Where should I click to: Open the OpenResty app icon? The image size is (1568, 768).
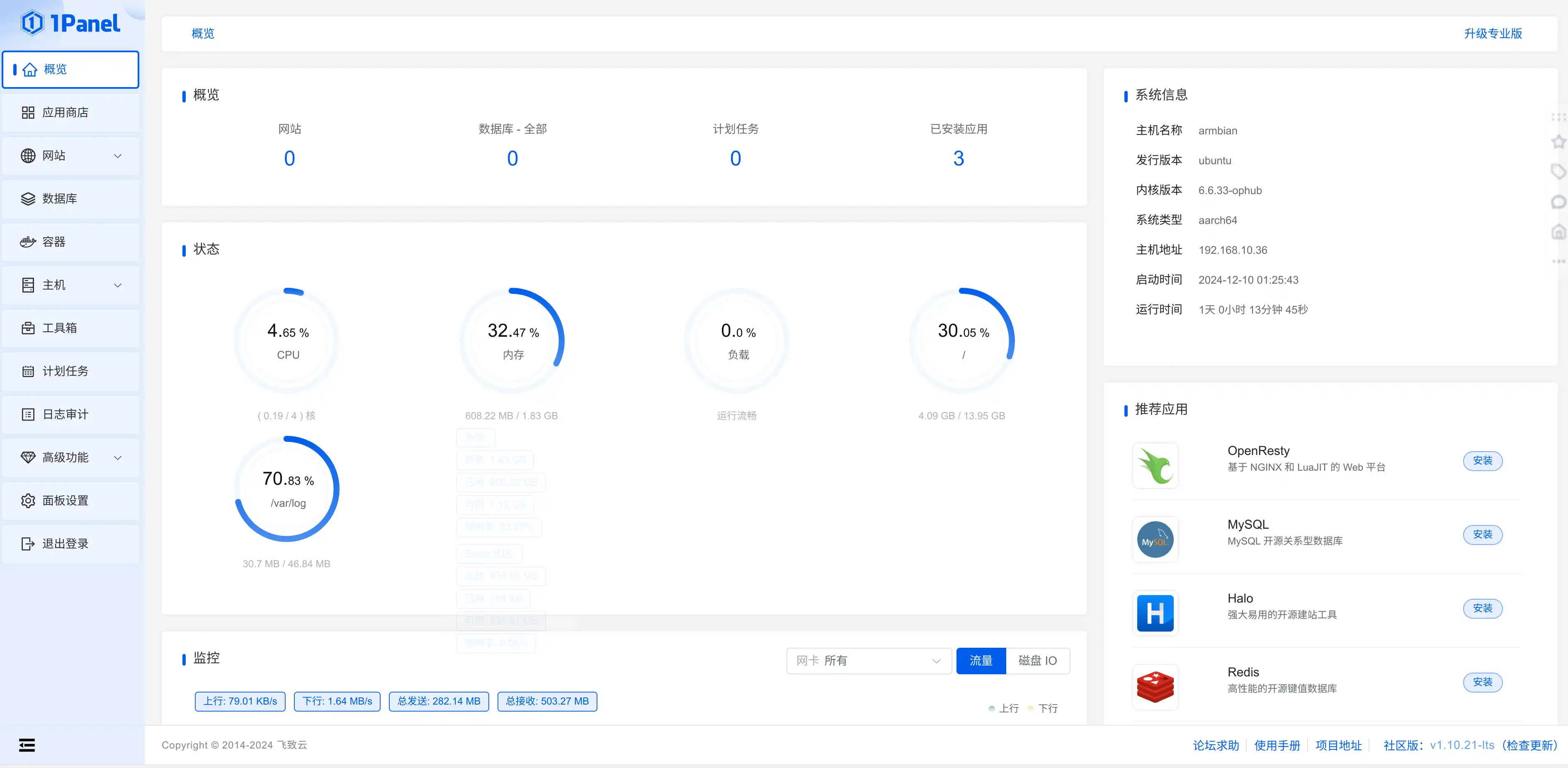pos(1155,466)
